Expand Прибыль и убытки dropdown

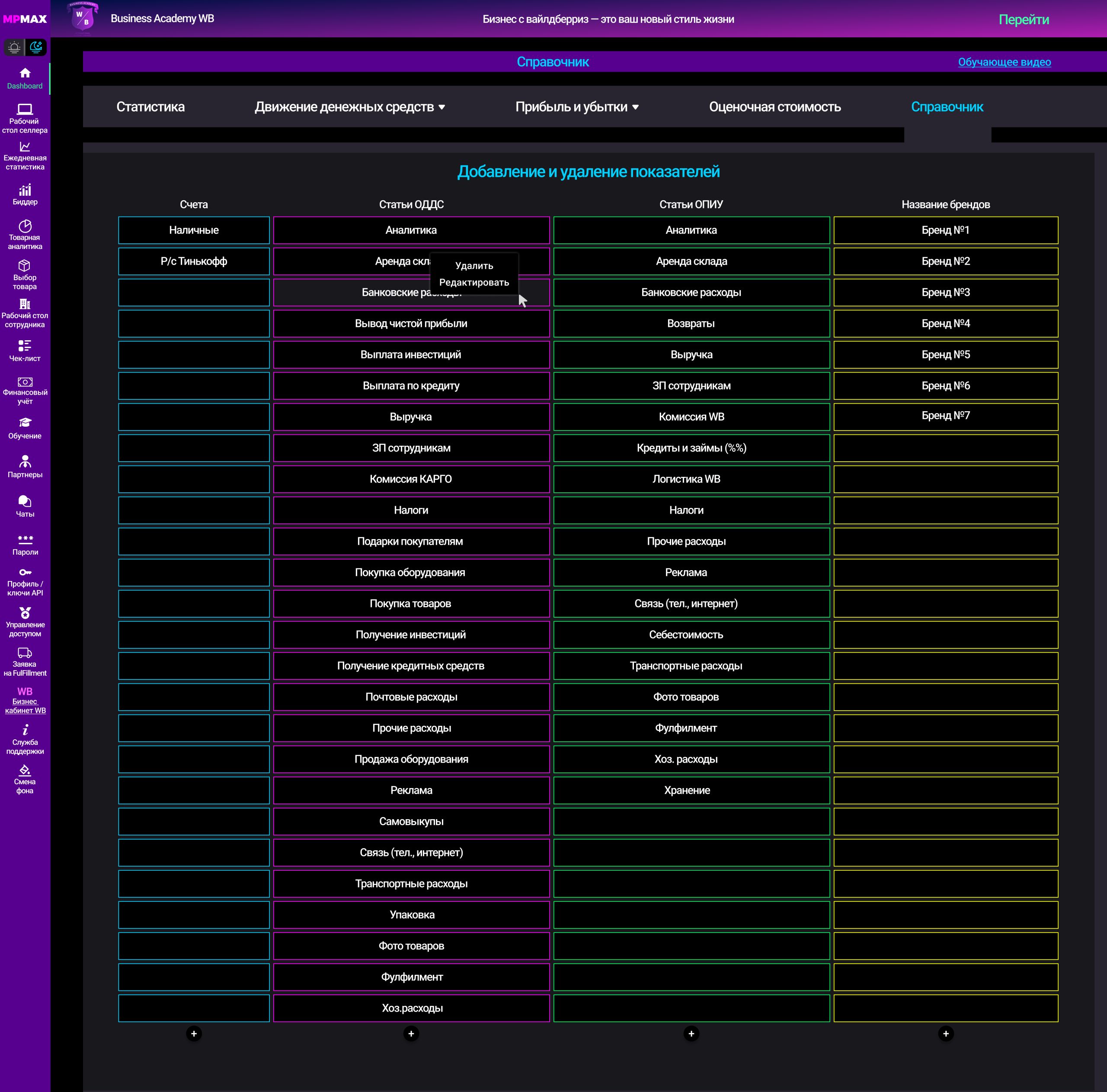point(576,107)
